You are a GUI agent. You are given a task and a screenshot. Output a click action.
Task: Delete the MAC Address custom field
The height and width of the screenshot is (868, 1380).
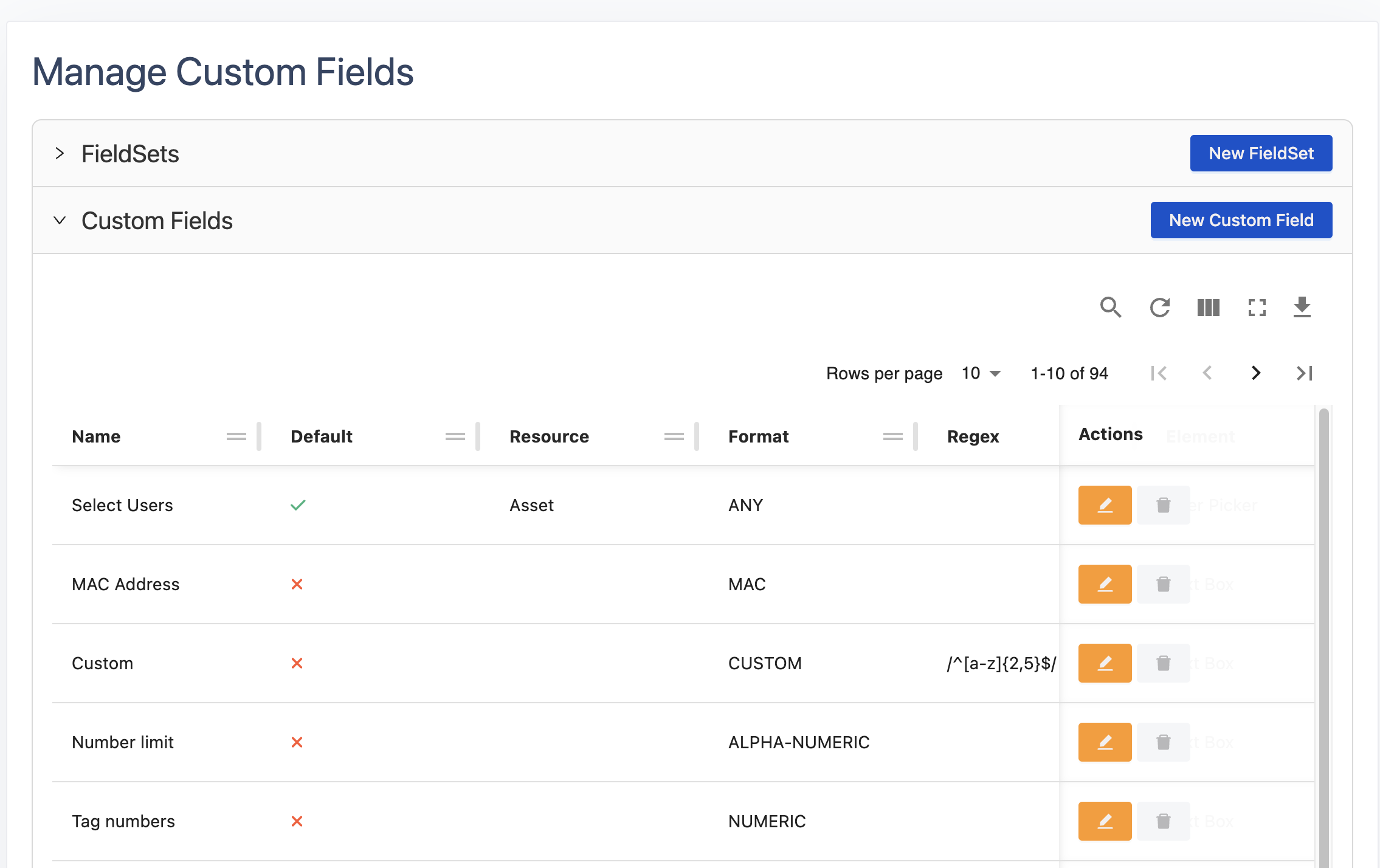(1163, 584)
